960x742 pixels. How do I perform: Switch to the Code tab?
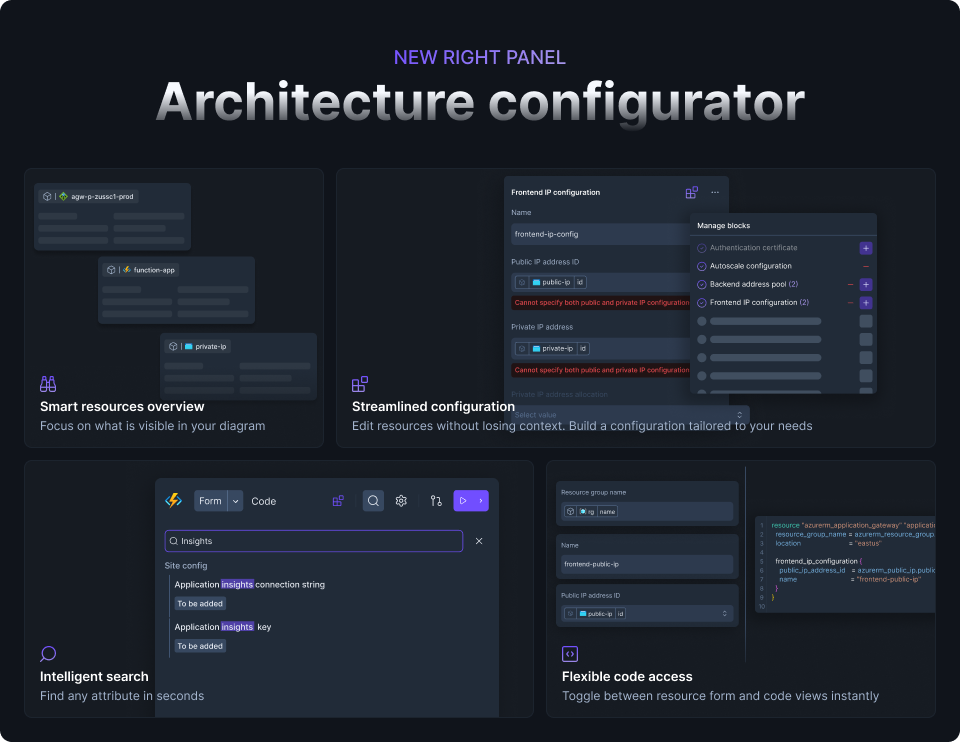coord(264,501)
